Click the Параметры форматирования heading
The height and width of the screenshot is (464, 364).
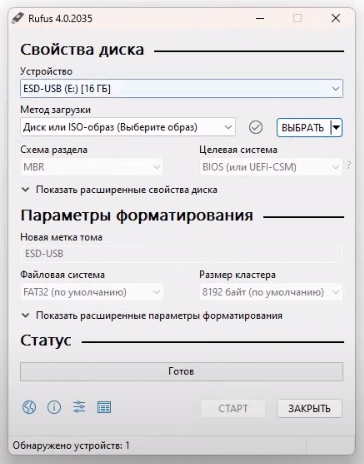[x=137, y=215]
